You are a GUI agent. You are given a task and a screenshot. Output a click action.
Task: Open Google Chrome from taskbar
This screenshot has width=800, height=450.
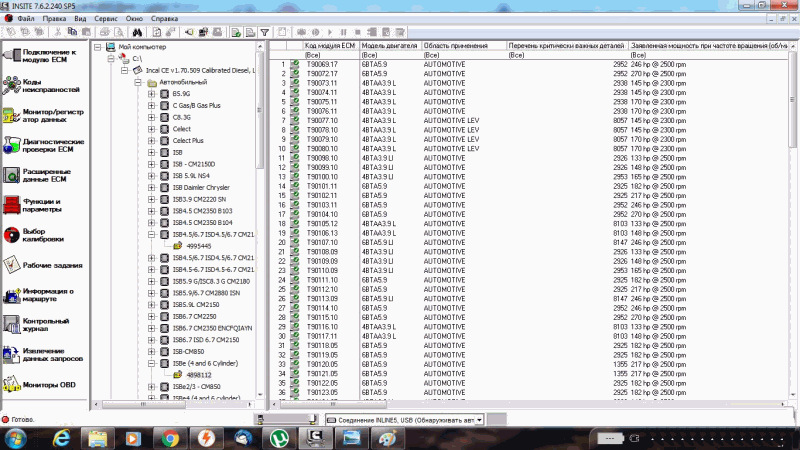click(x=170, y=438)
